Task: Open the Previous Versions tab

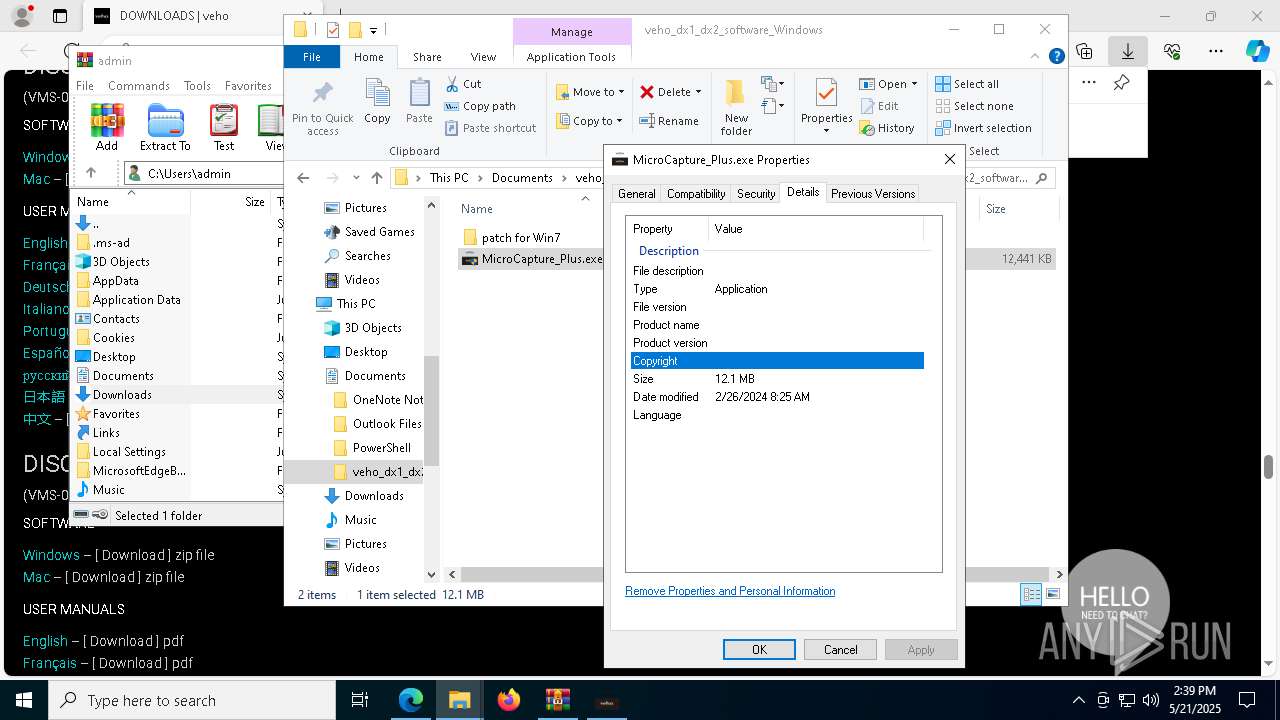Action: tap(873, 194)
